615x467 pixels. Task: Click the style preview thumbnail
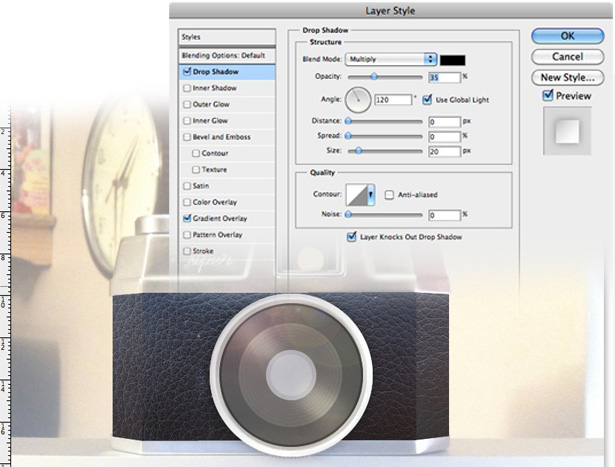pos(567,131)
